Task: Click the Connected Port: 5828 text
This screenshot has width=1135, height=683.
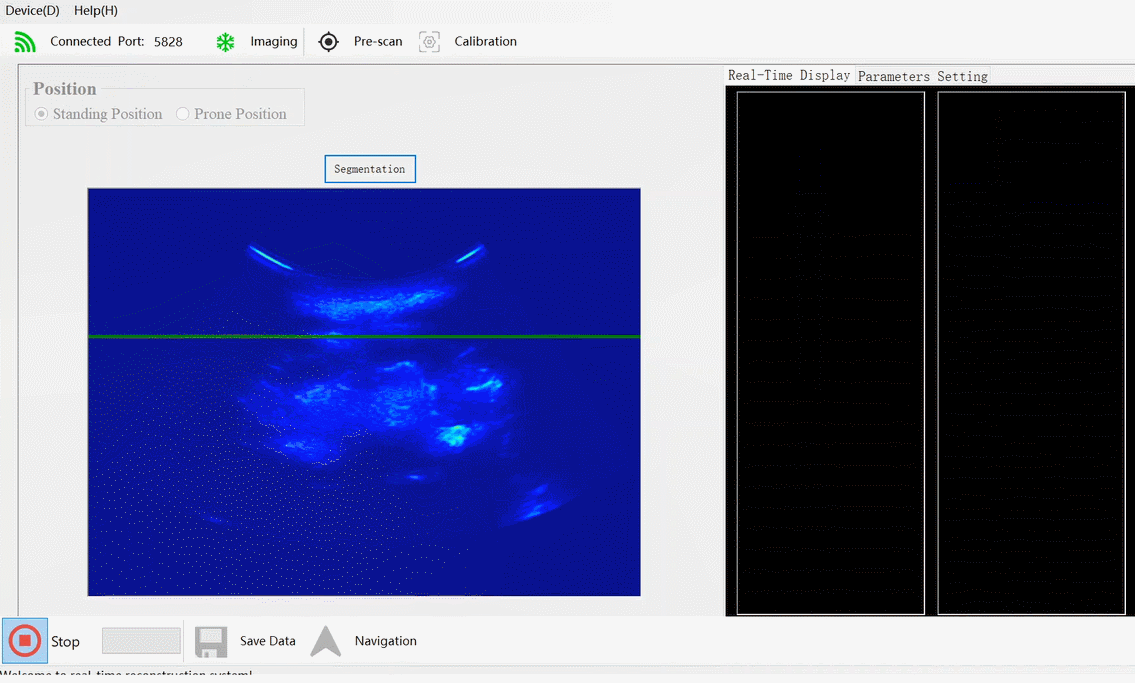Action: coord(117,41)
